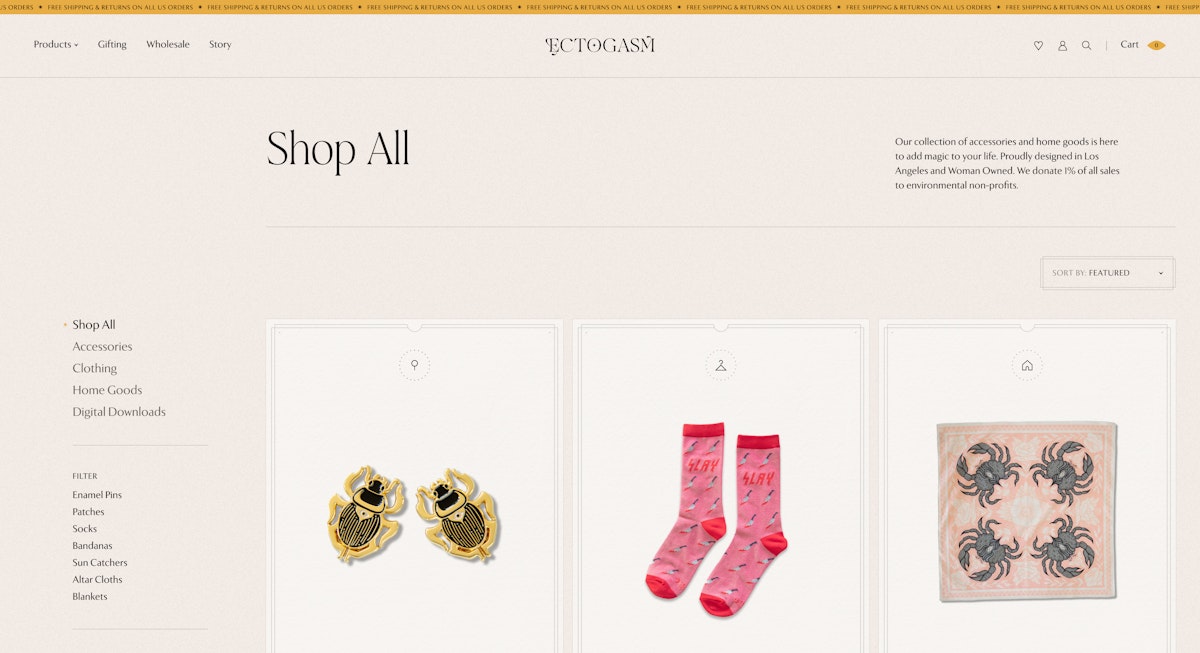This screenshot has height=653, width=1200.
Task: Open the Sort By Featured dropdown
Action: tap(1108, 273)
